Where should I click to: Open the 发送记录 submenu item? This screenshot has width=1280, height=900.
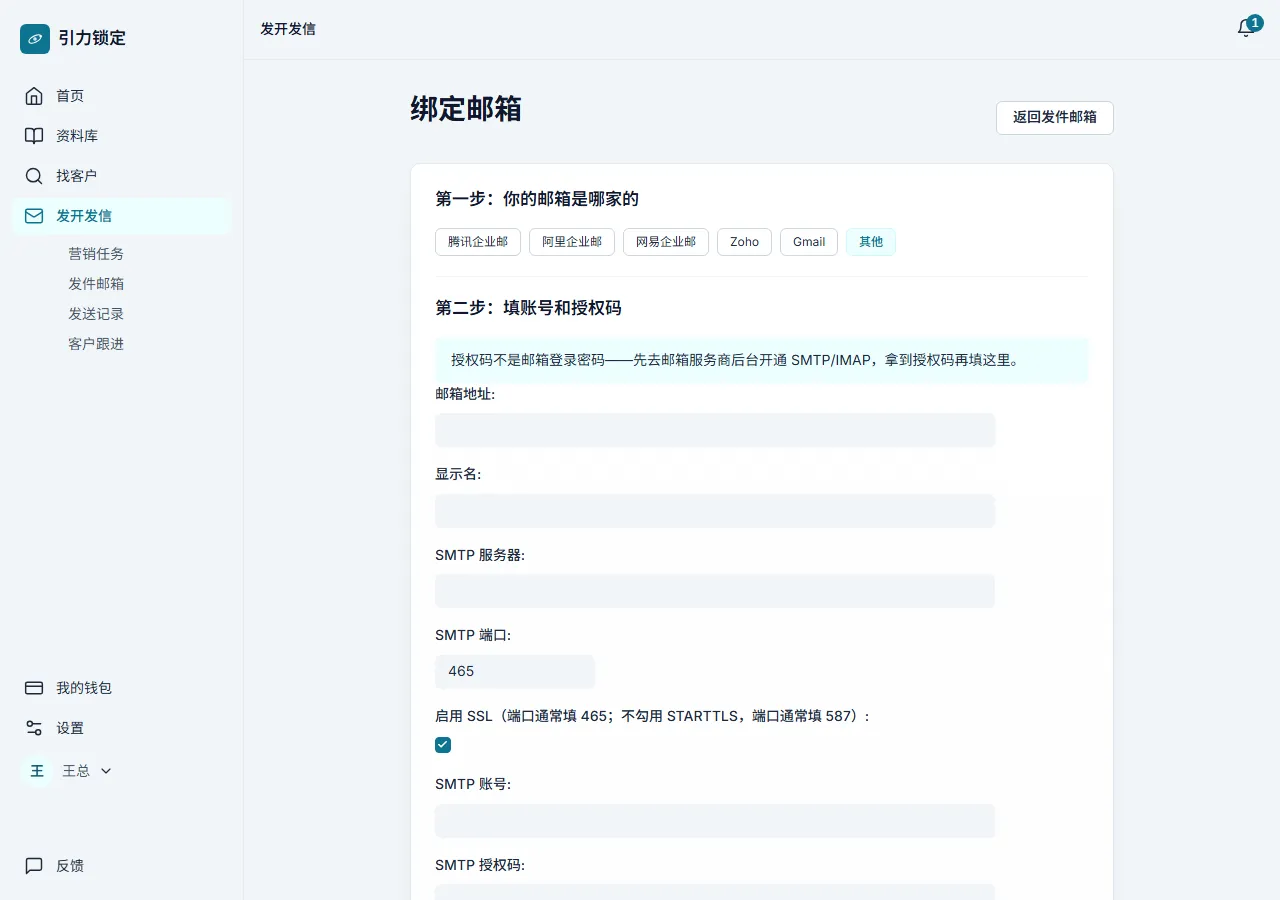point(96,314)
